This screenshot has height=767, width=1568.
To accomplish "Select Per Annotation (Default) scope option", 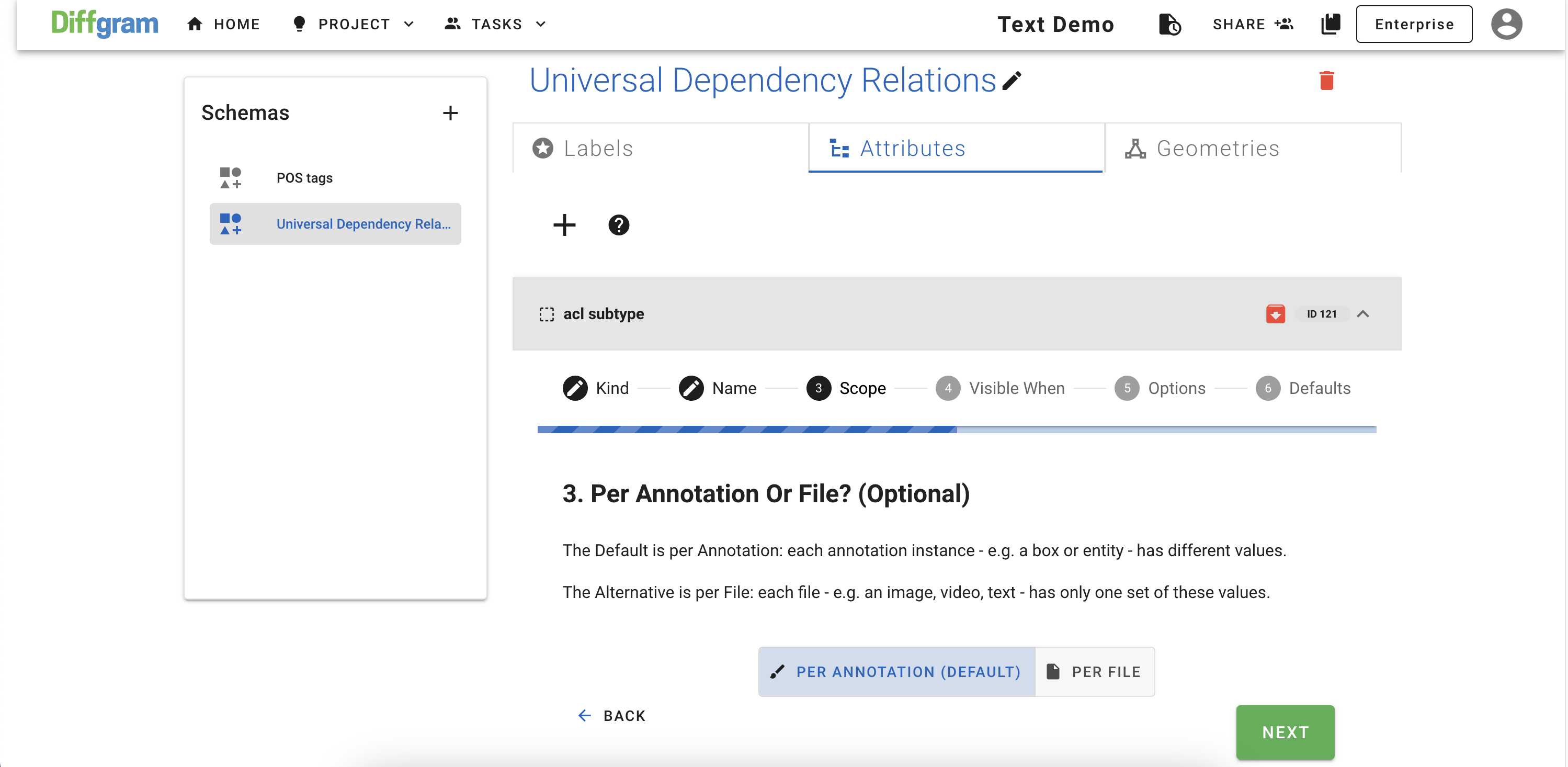I will 896,671.
